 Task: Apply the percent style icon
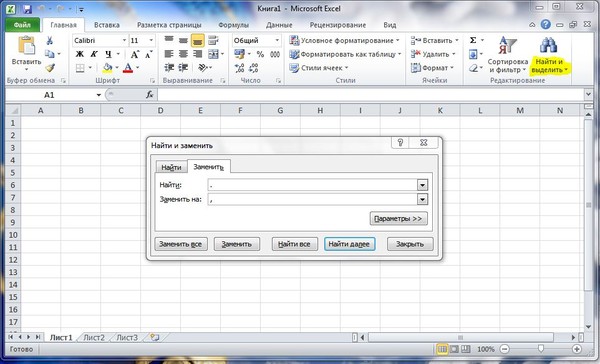click(x=260, y=54)
